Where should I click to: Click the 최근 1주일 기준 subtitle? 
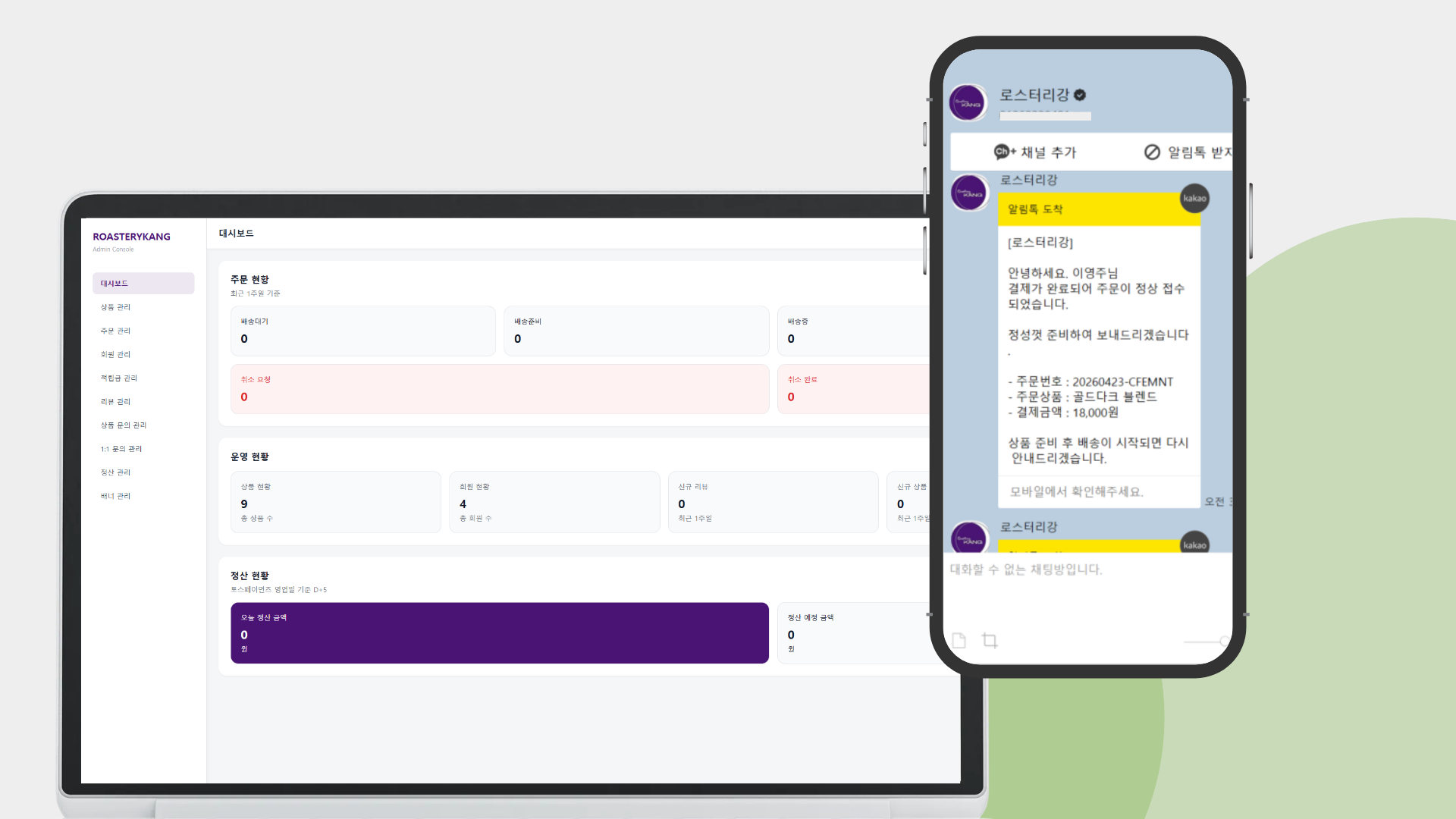tap(256, 293)
